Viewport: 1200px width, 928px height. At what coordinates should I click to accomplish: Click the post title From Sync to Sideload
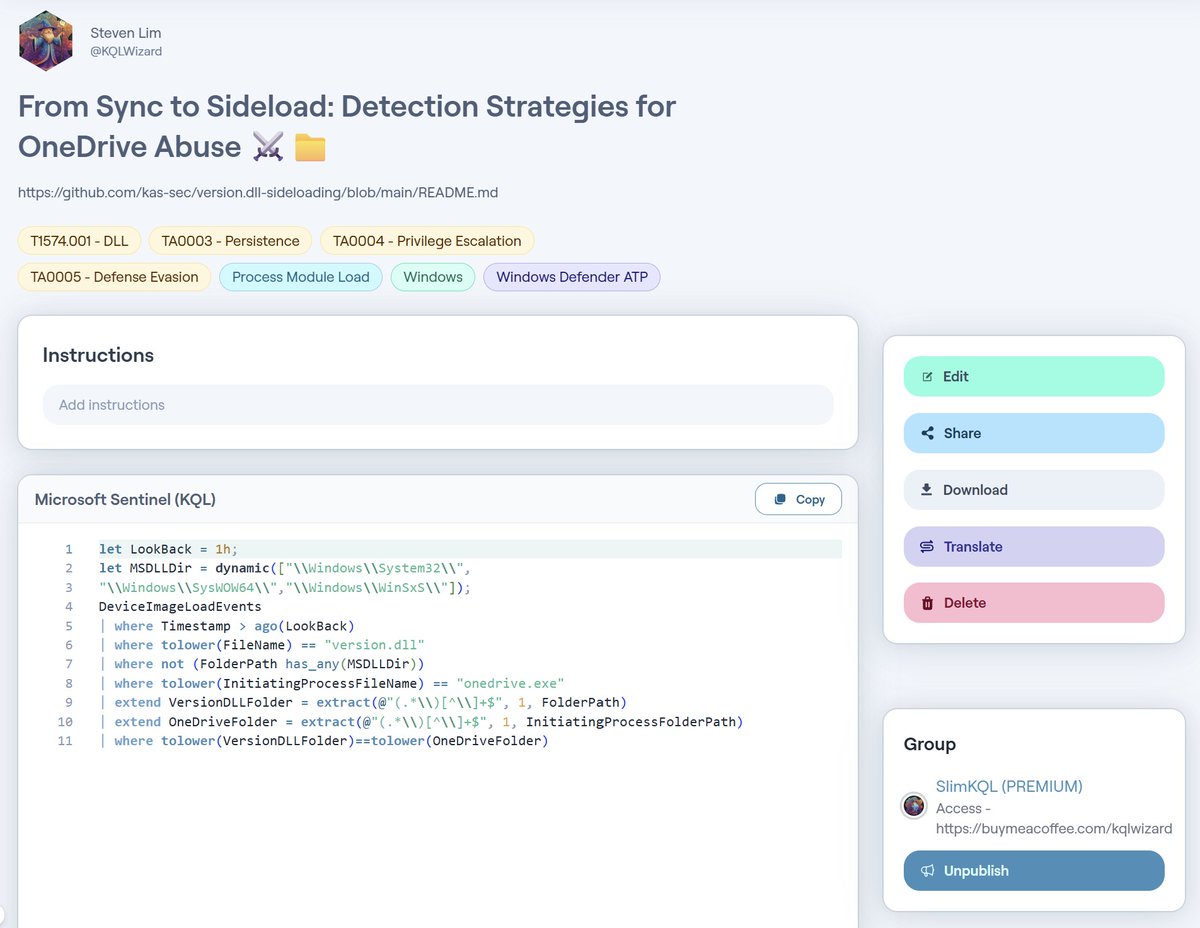[347, 126]
